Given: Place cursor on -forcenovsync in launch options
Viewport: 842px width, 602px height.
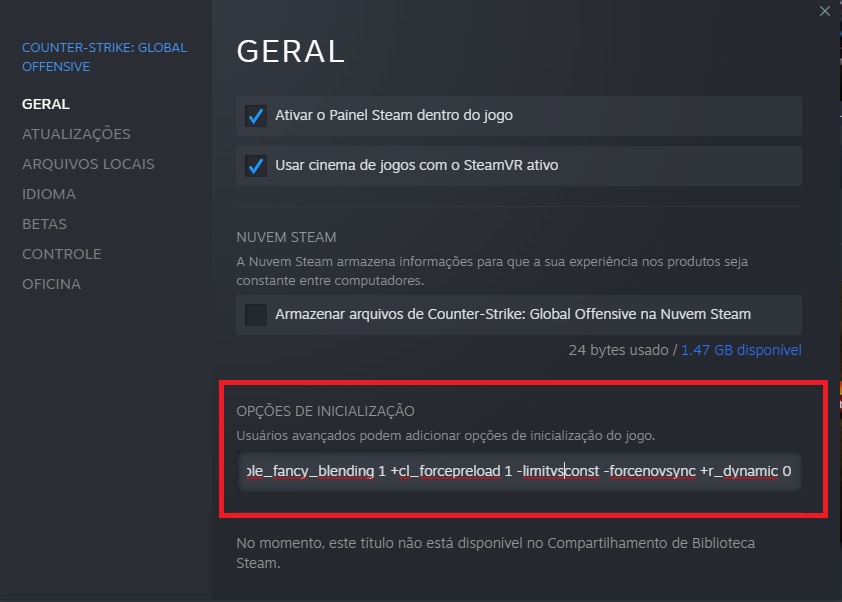Looking at the screenshot, I should point(649,470).
